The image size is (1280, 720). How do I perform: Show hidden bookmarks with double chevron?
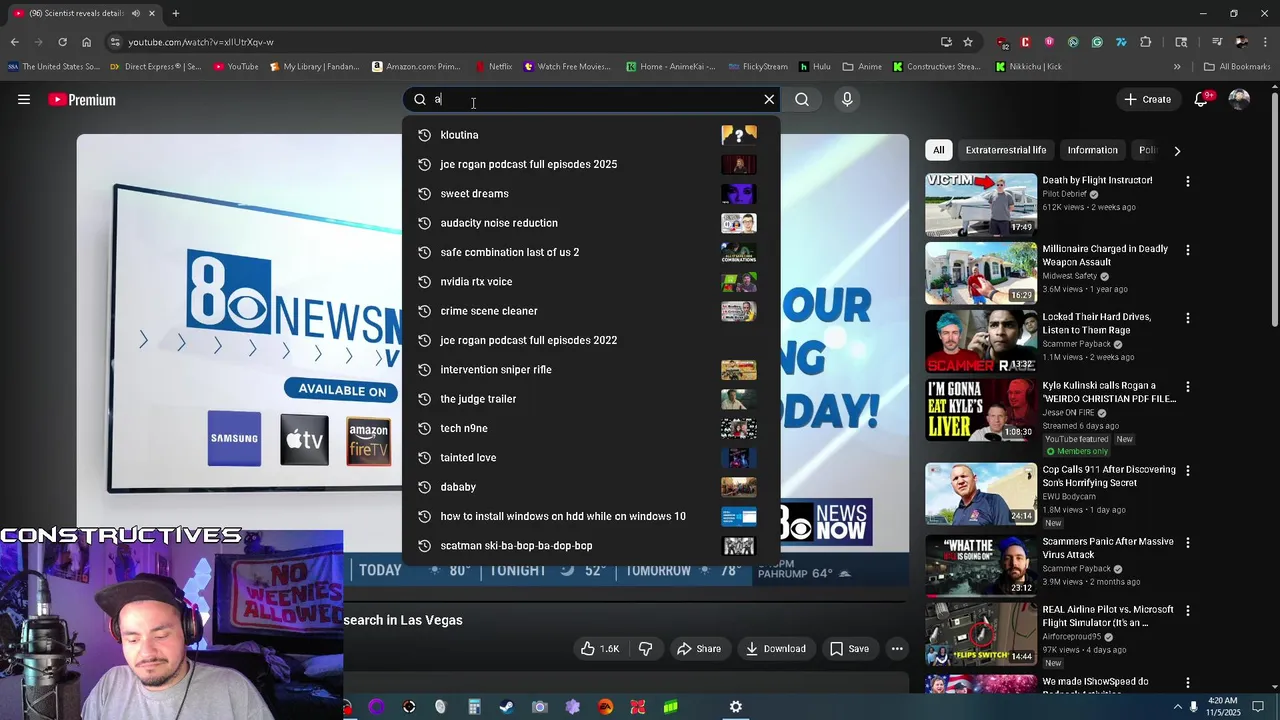click(1177, 67)
